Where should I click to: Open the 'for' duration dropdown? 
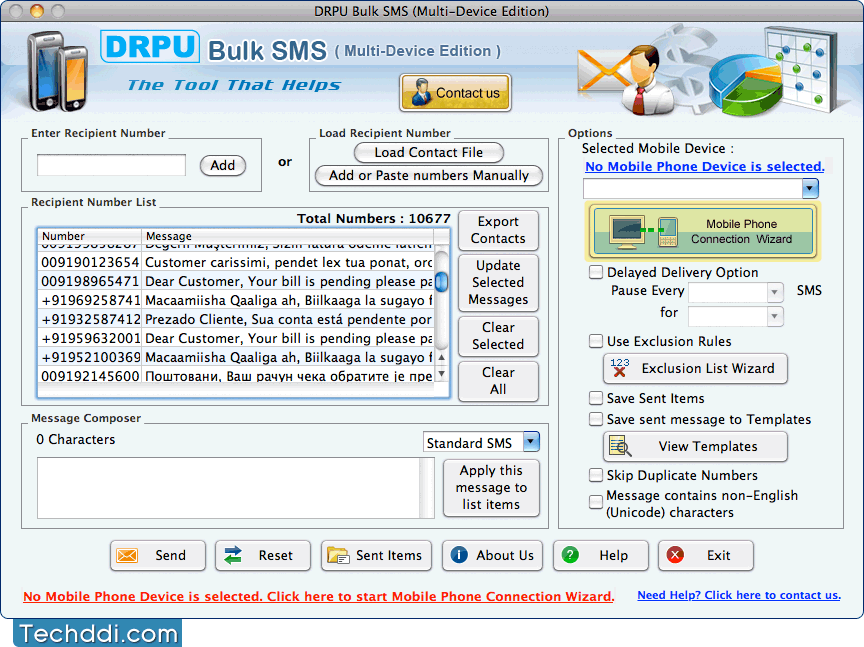click(x=774, y=316)
